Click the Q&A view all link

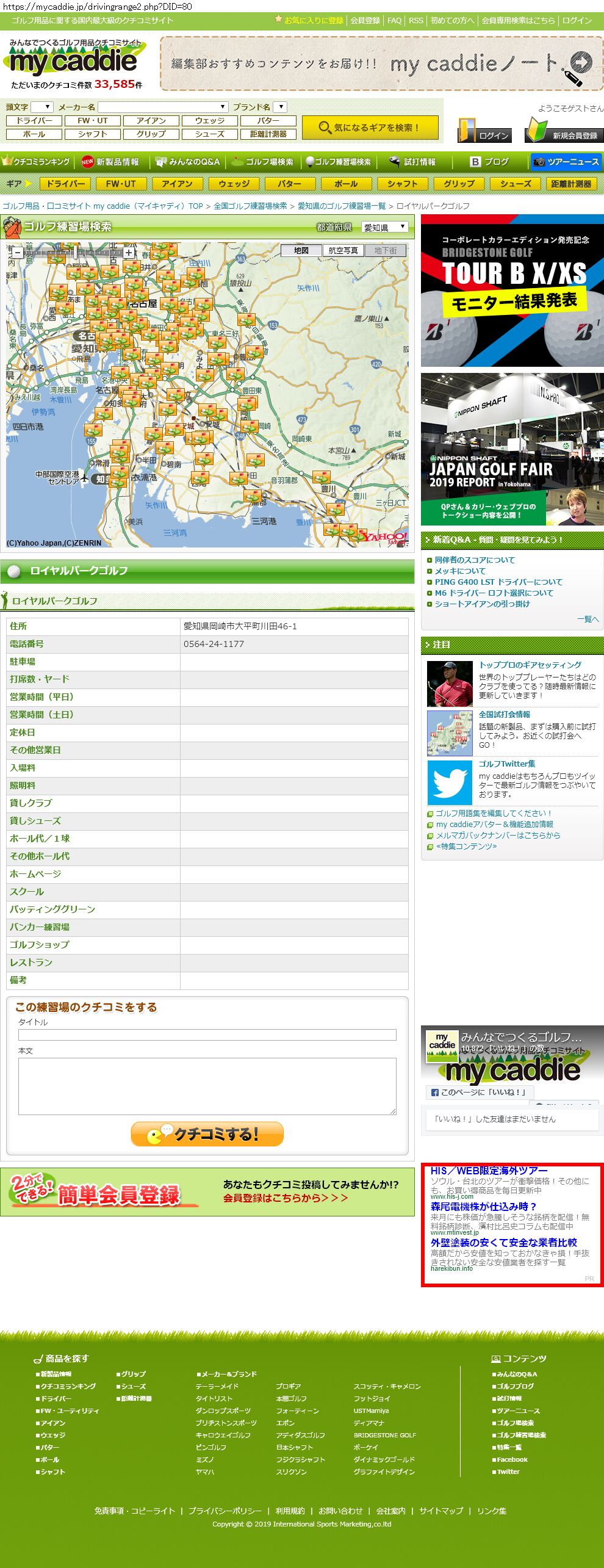click(x=588, y=619)
